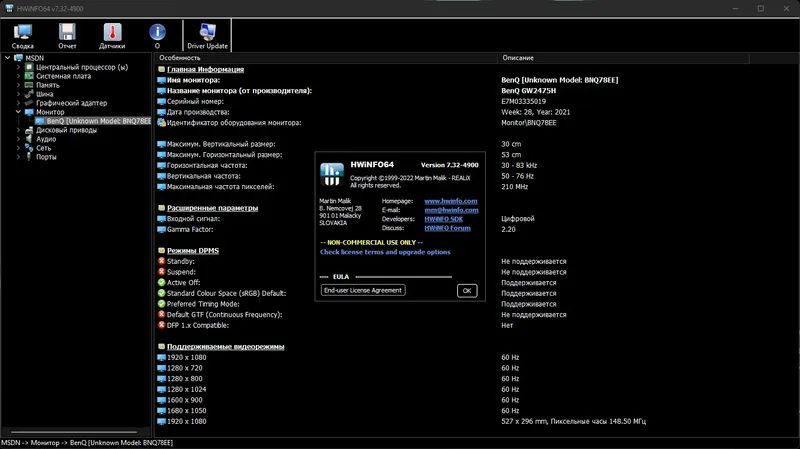Click the Главная Информация section heading
Image resolution: width=800 pixels, height=449 pixels.
(205, 69)
